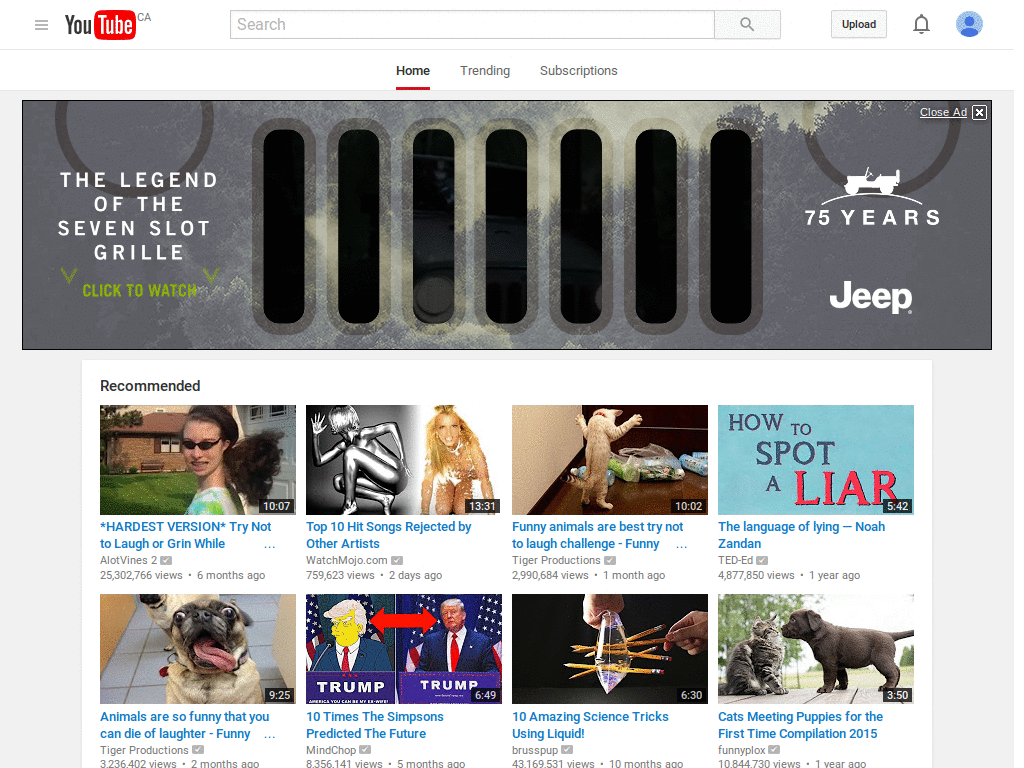The image size is (1024, 768).
Task: Open the hamburger guide menu
Action: (x=41, y=25)
